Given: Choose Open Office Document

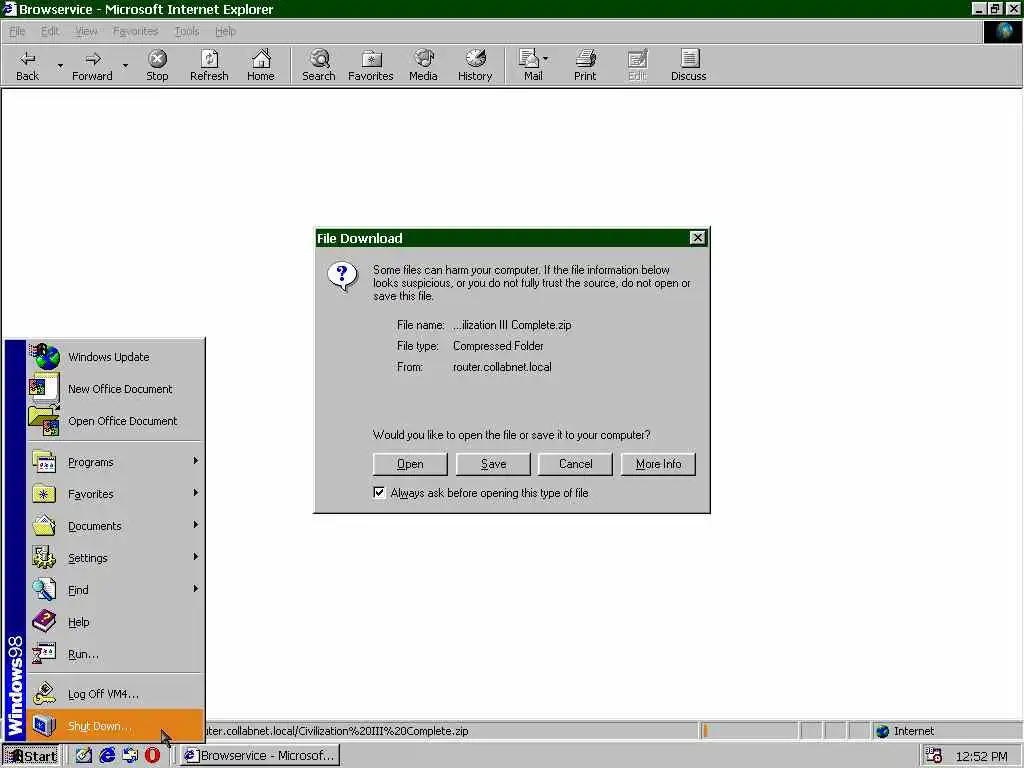Looking at the screenshot, I should coord(116,421).
